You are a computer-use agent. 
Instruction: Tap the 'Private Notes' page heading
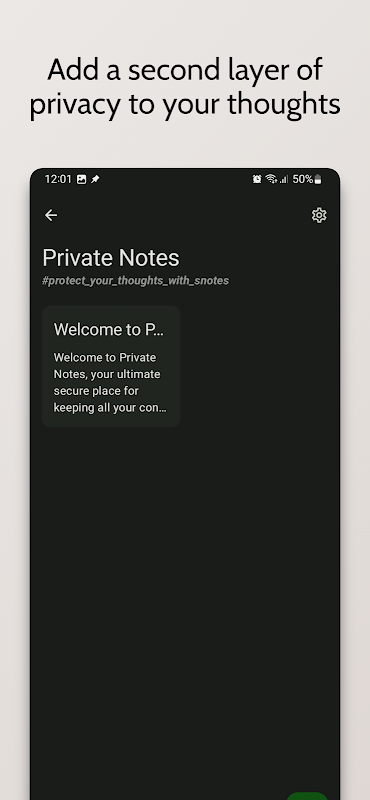coord(111,258)
